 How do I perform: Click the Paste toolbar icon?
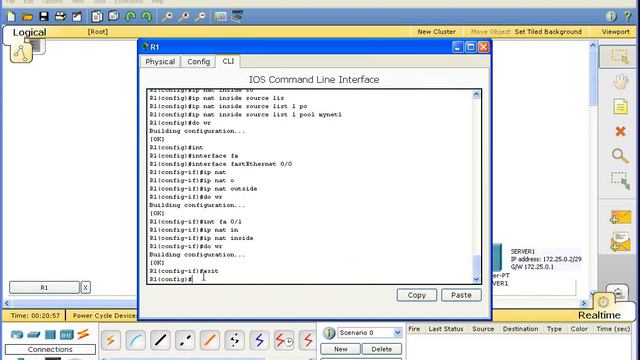click(113, 16)
